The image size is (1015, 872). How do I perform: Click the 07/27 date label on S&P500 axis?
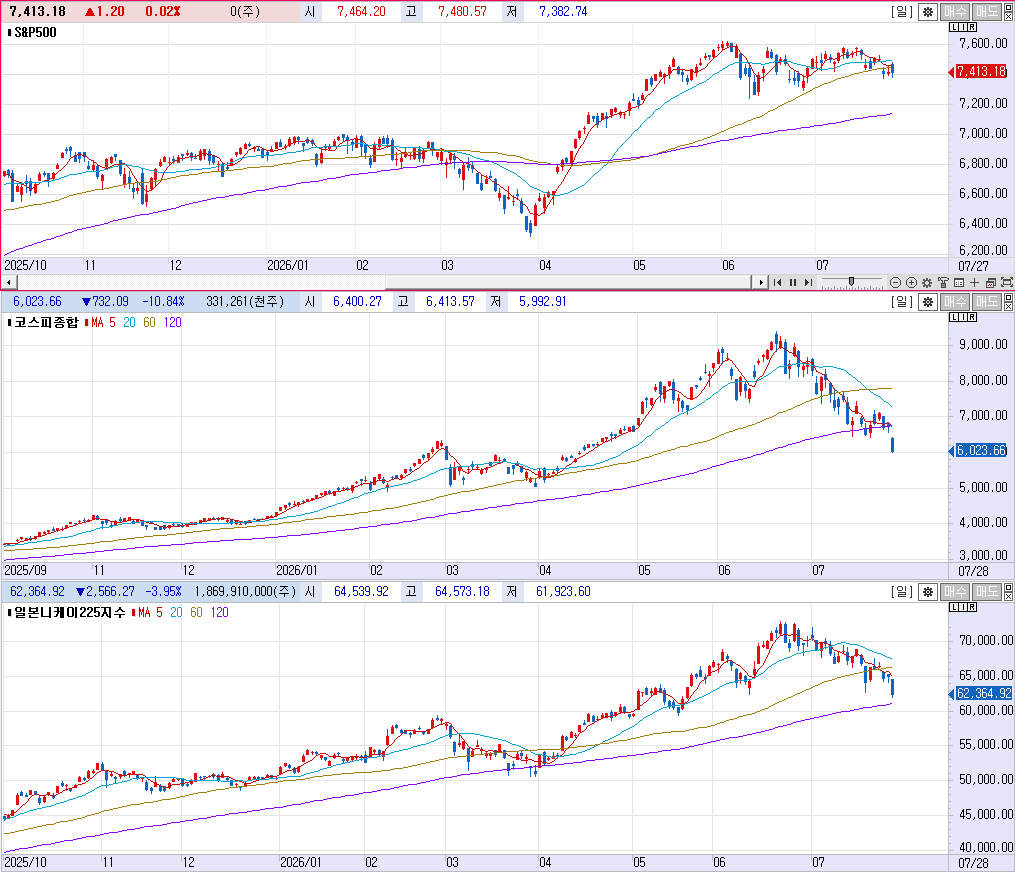coord(973,266)
